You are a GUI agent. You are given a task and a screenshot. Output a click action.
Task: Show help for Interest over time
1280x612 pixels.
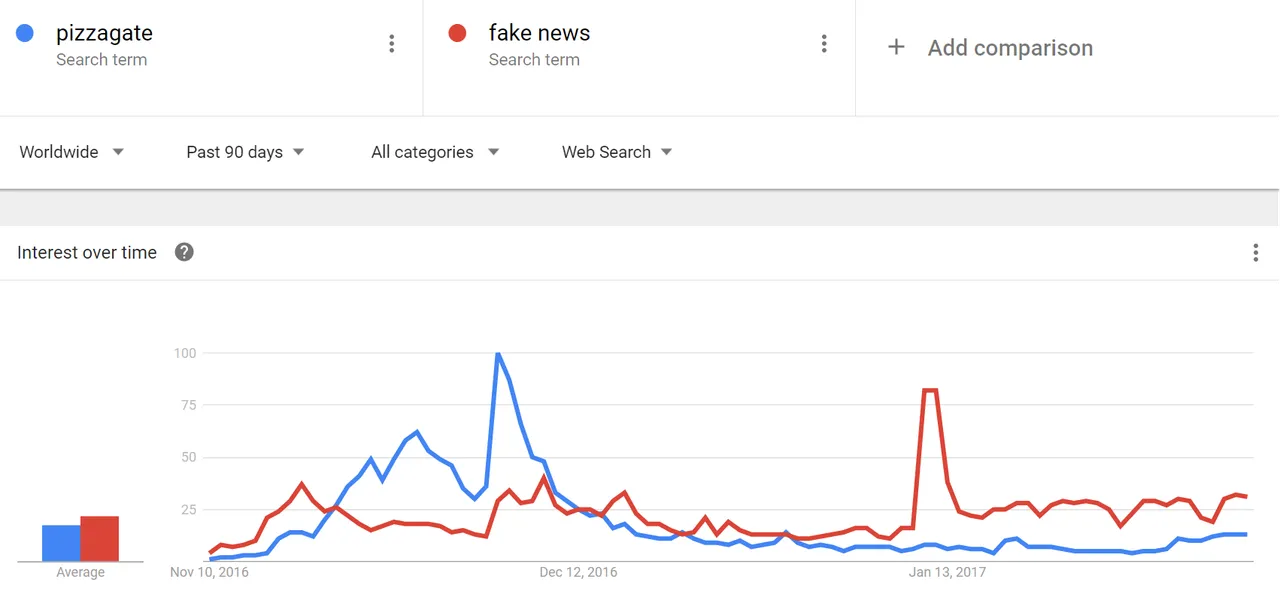pos(184,252)
